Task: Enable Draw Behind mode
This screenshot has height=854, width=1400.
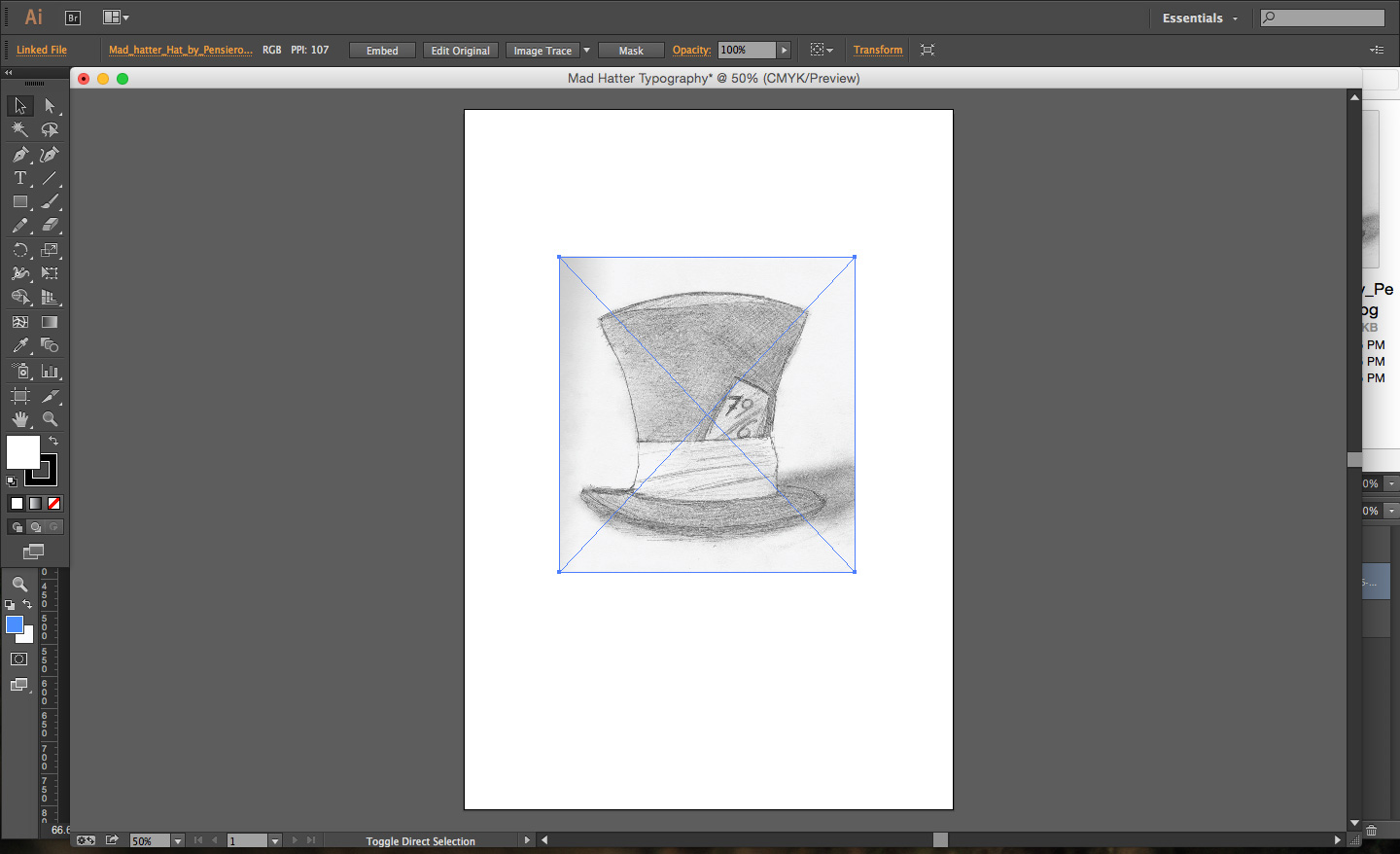Action: tap(35, 526)
